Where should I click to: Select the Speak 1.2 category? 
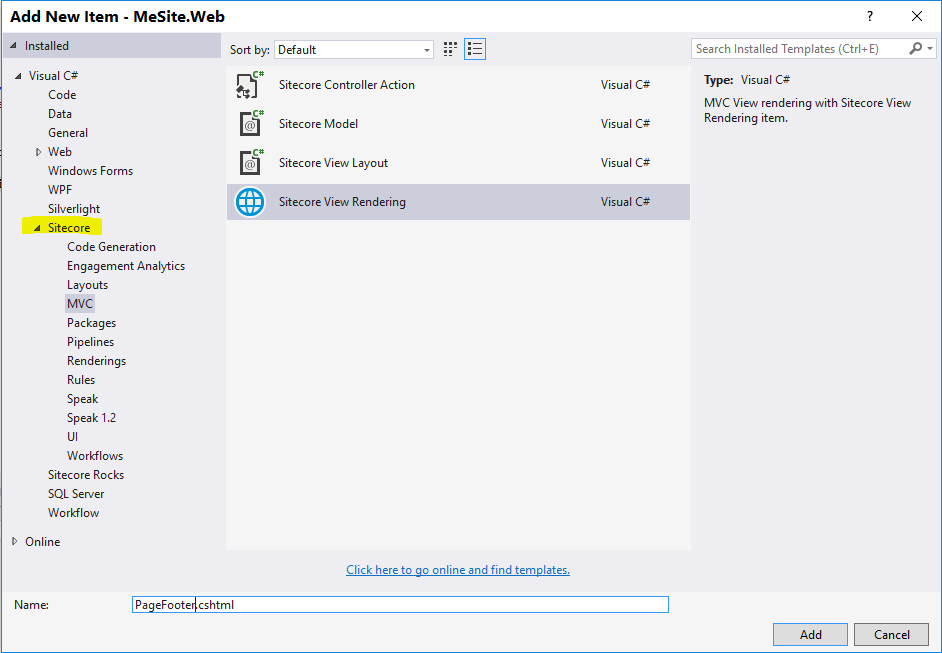pyautogui.click(x=91, y=418)
